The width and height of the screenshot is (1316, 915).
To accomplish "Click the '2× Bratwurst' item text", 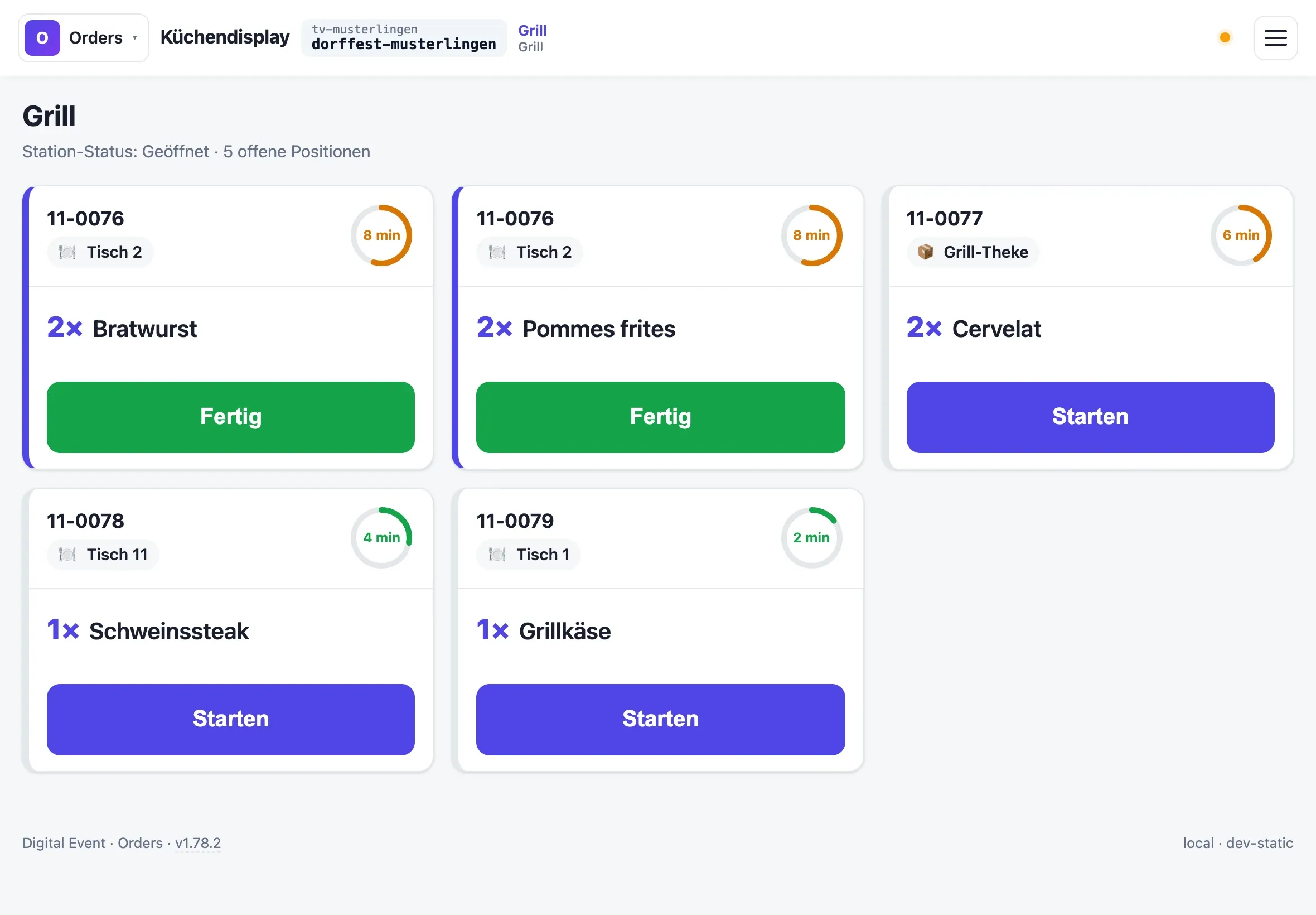I will tap(122, 329).
